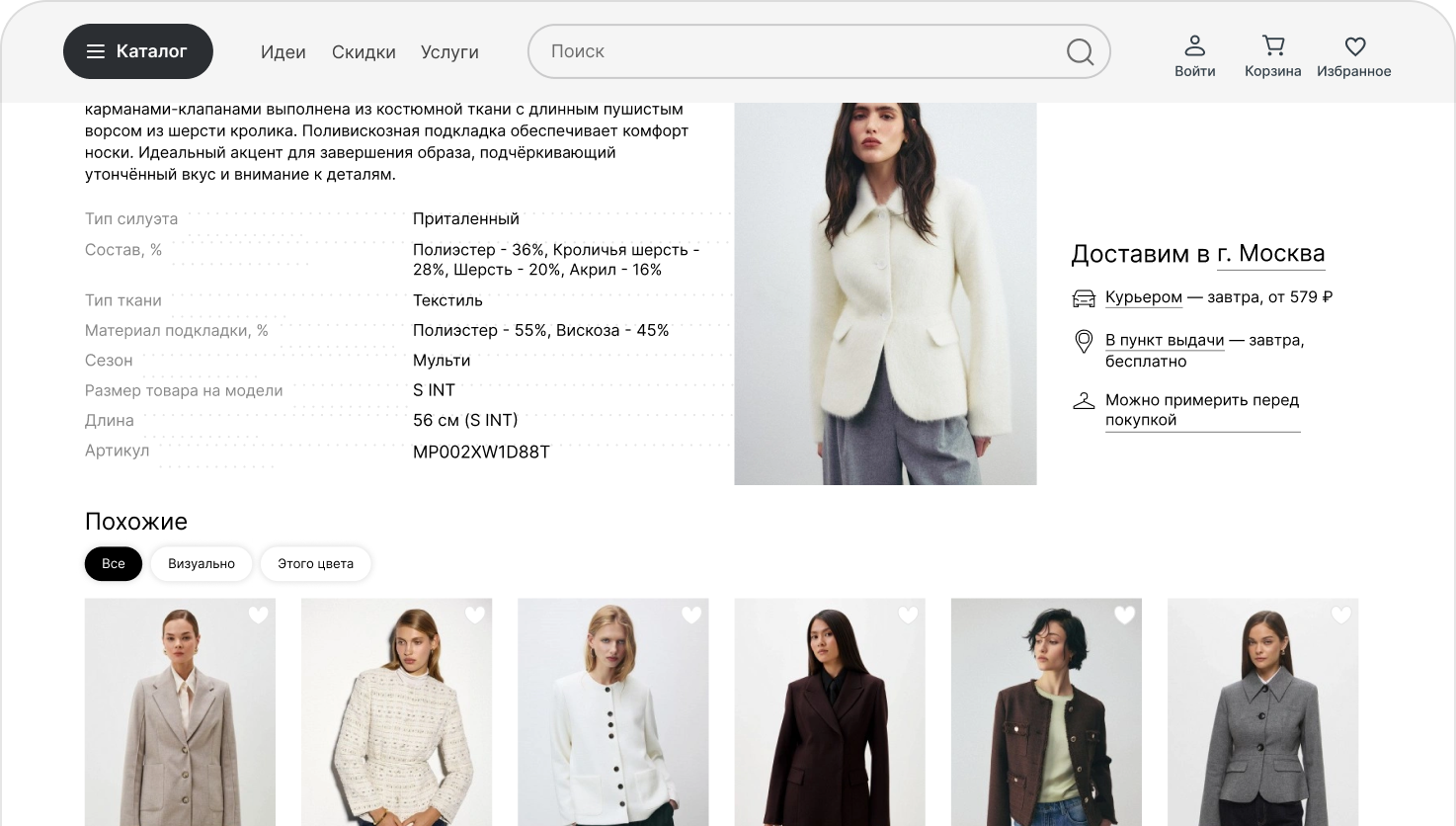This screenshot has height=826, width=1456.
Task: Favorite the tweed belted jacket product
Action: pyautogui.click(x=475, y=616)
